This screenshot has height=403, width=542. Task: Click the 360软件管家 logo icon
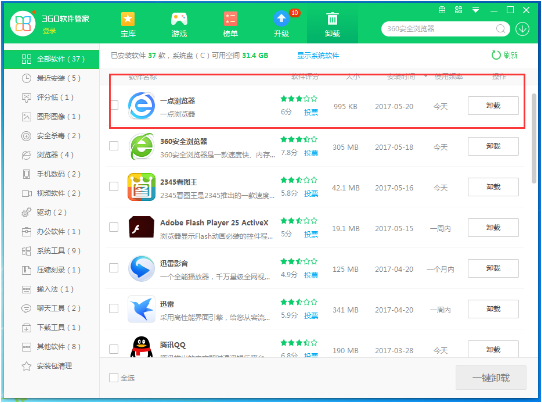(23, 23)
